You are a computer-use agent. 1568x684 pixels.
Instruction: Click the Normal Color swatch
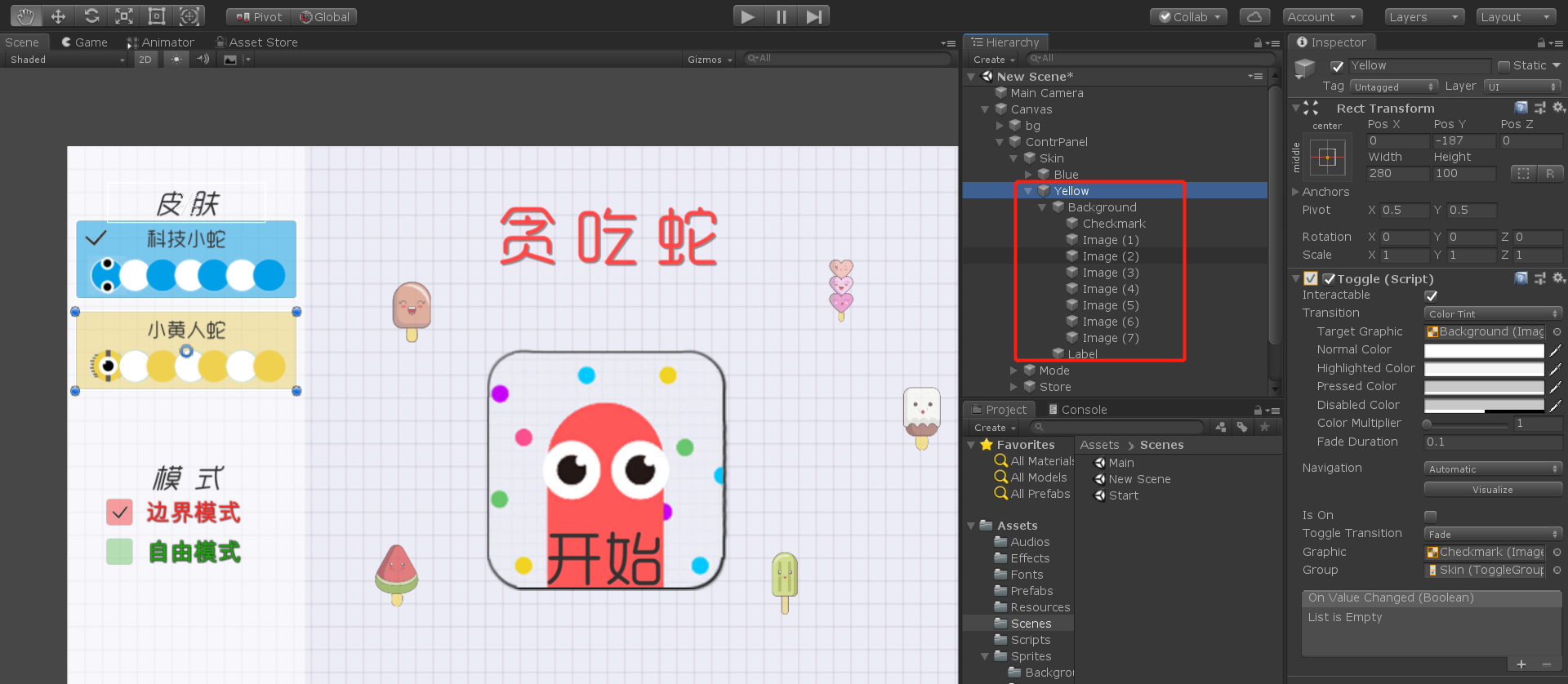coord(1484,350)
